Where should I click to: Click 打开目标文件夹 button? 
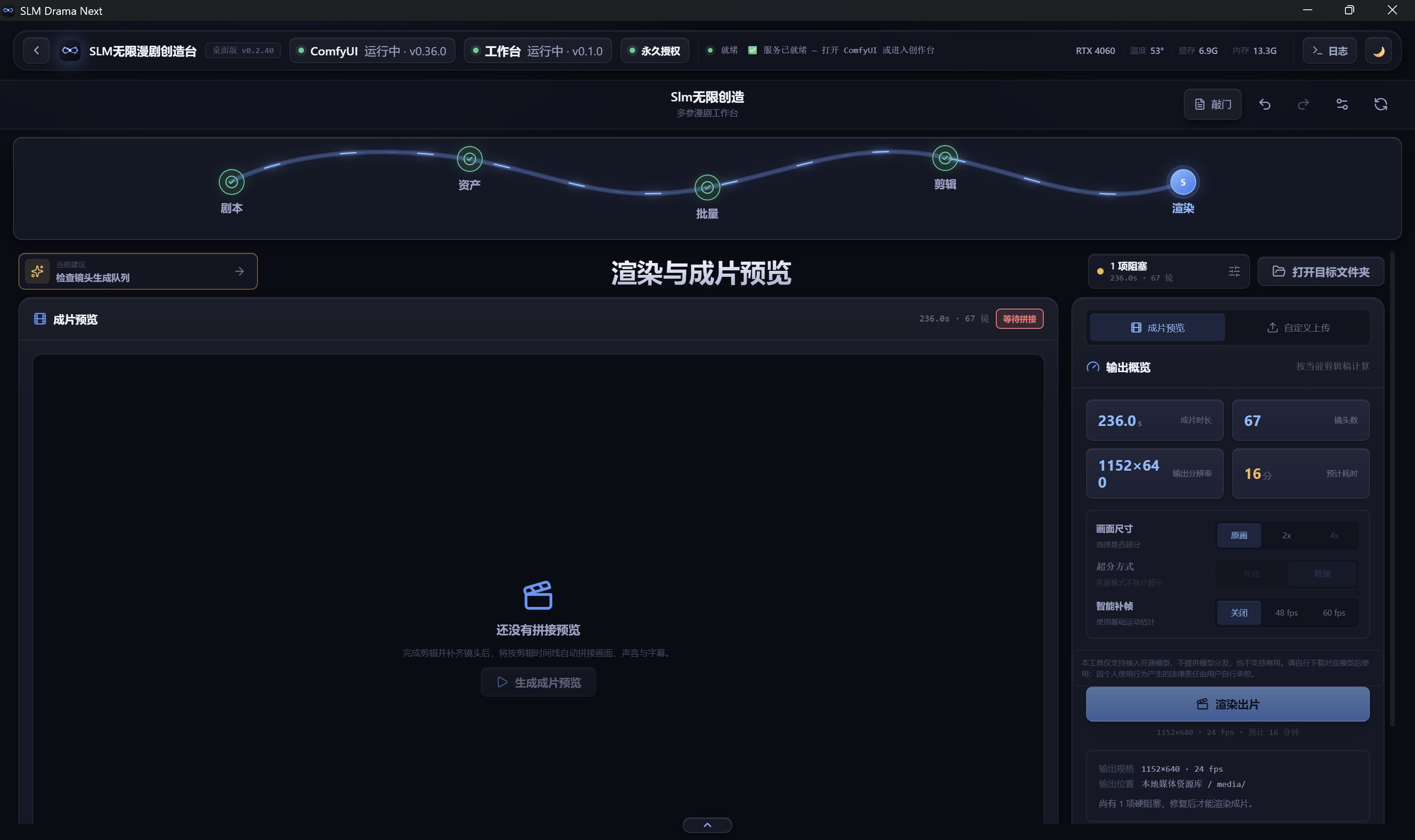[1320, 271]
